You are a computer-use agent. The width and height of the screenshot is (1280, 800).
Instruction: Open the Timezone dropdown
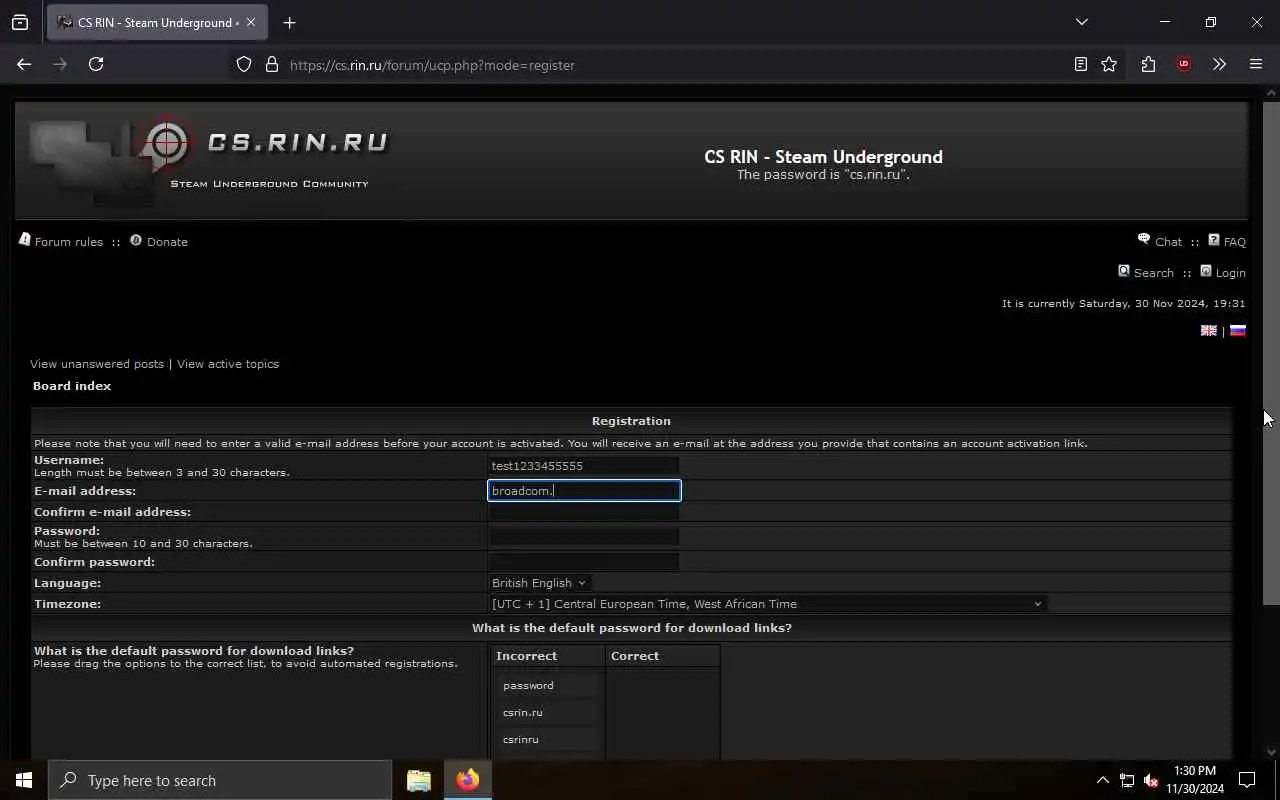pyautogui.click(x=767, y=604)
